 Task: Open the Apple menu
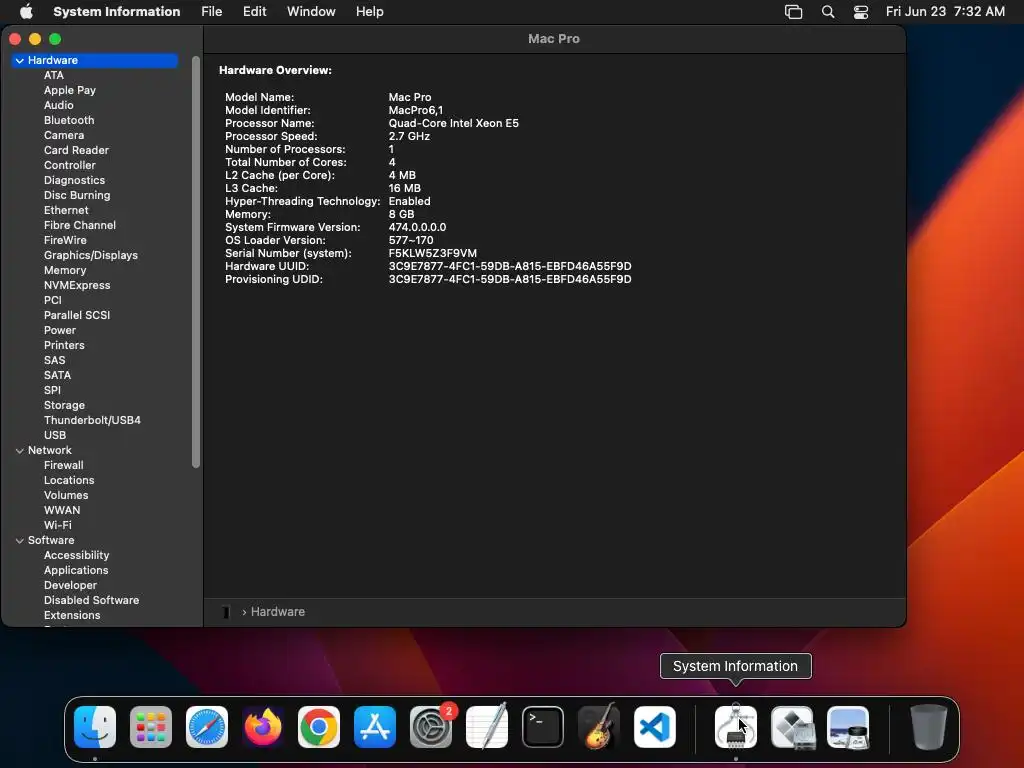26,11
